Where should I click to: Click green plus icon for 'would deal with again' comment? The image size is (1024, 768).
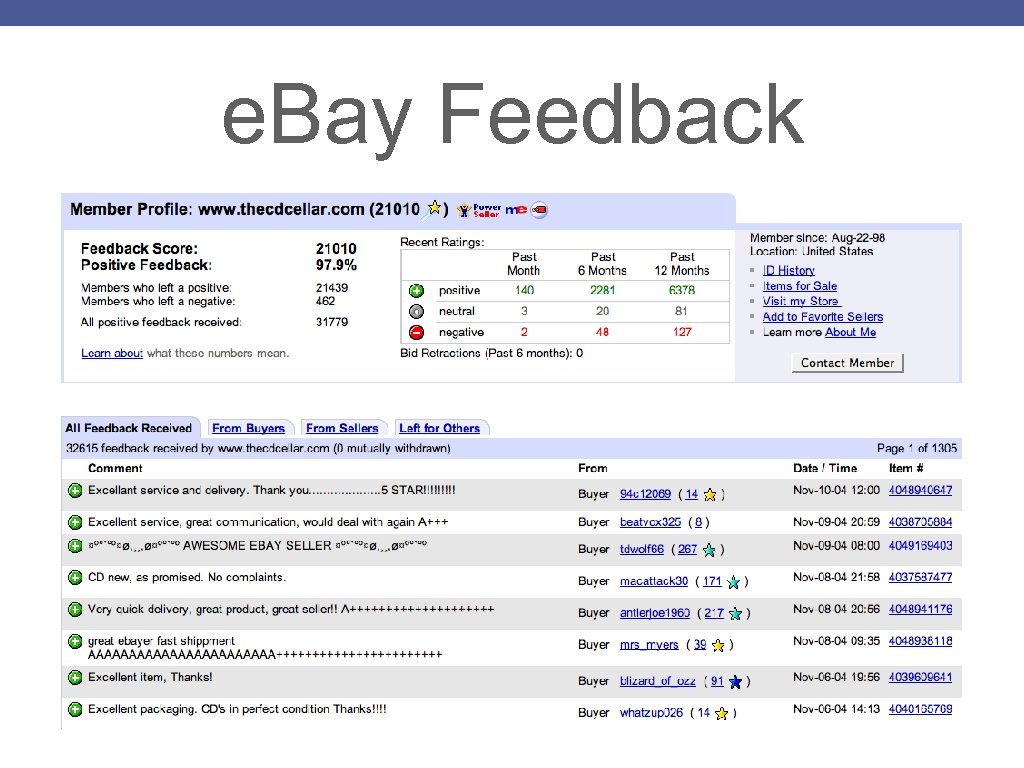[75, 522]
